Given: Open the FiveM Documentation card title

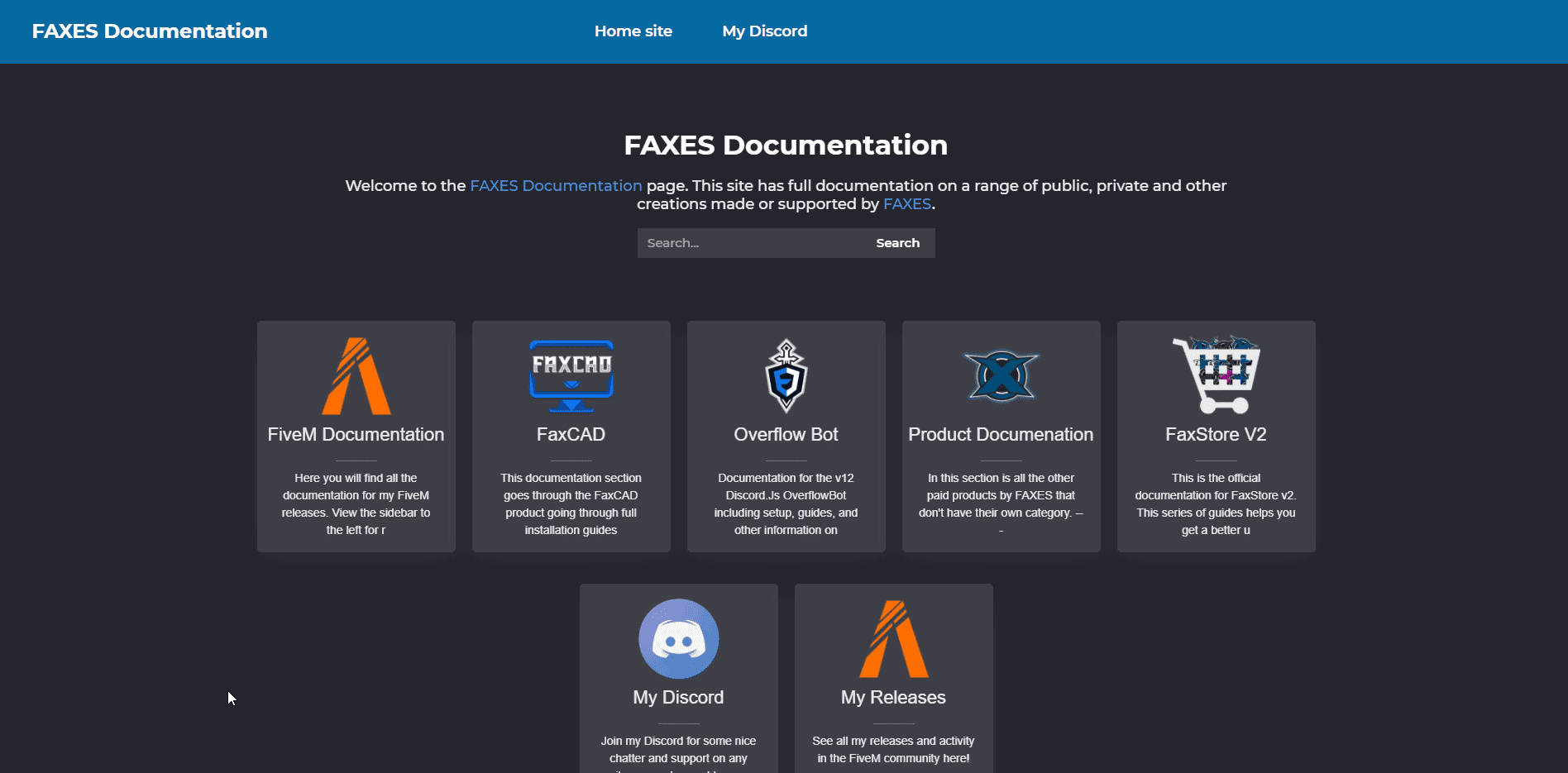Looking at the screenshot, I should click(x=356, y=434).
